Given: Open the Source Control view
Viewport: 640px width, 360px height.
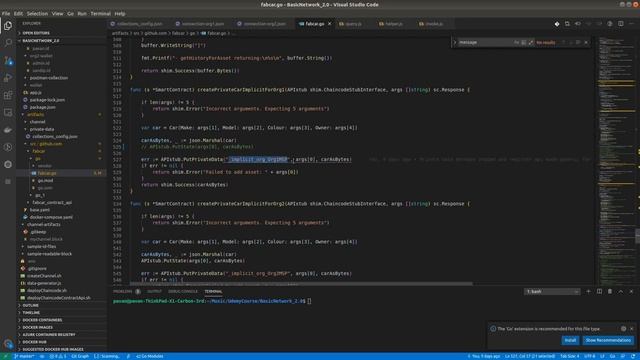Looking at the screenshot, I should 8,61.
